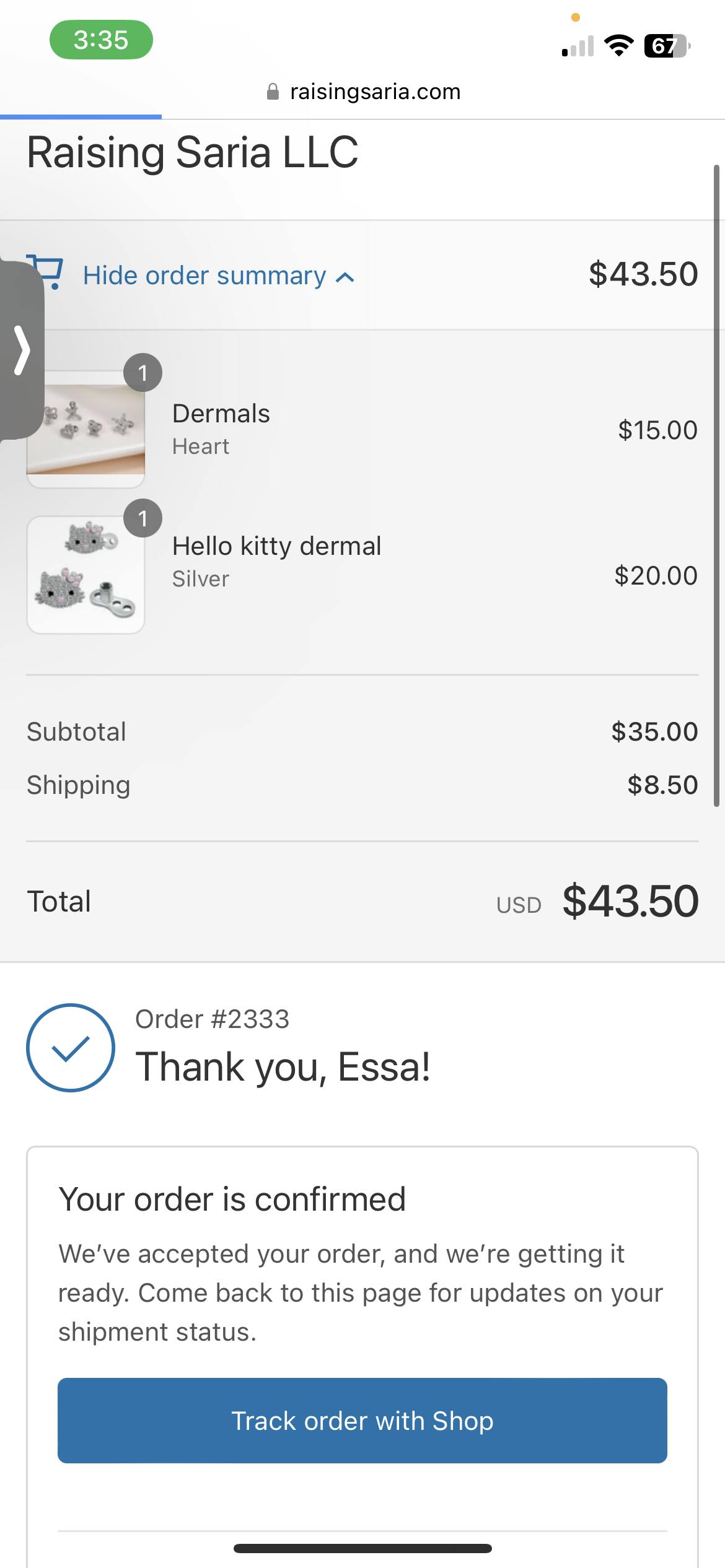Tap the Dermals quantity badge
Screen dimensions: 725x1568
point(143,373)
